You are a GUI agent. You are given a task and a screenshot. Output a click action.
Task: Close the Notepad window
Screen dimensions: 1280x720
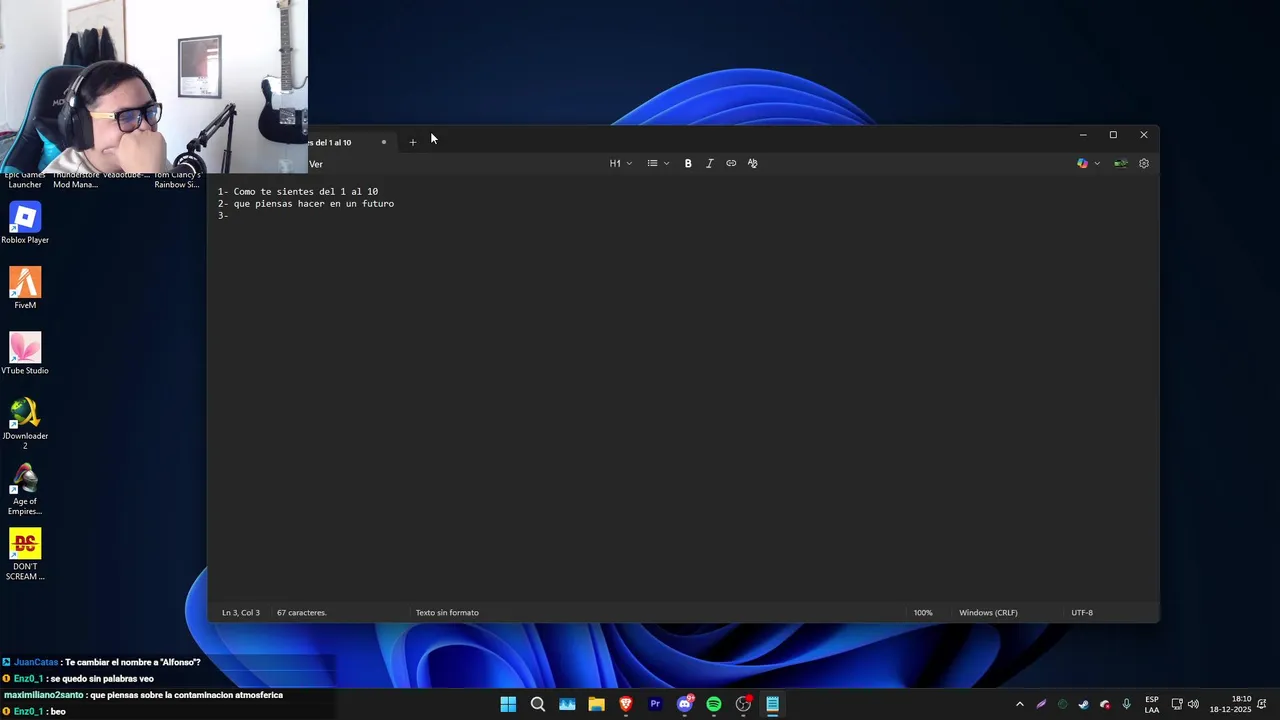1144,135
